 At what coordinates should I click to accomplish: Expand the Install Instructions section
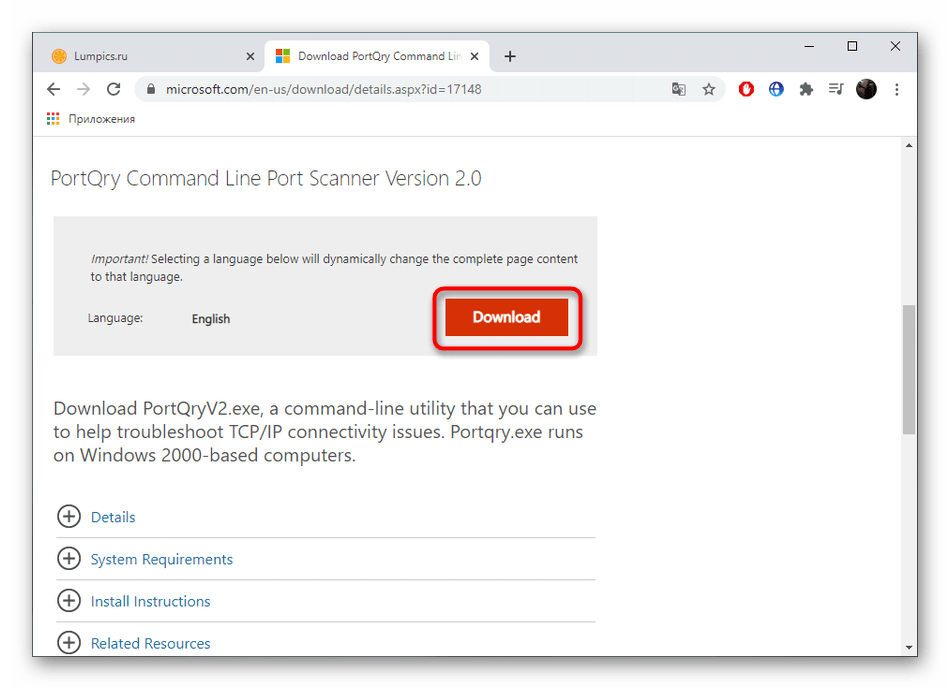[x=69, y=601]
